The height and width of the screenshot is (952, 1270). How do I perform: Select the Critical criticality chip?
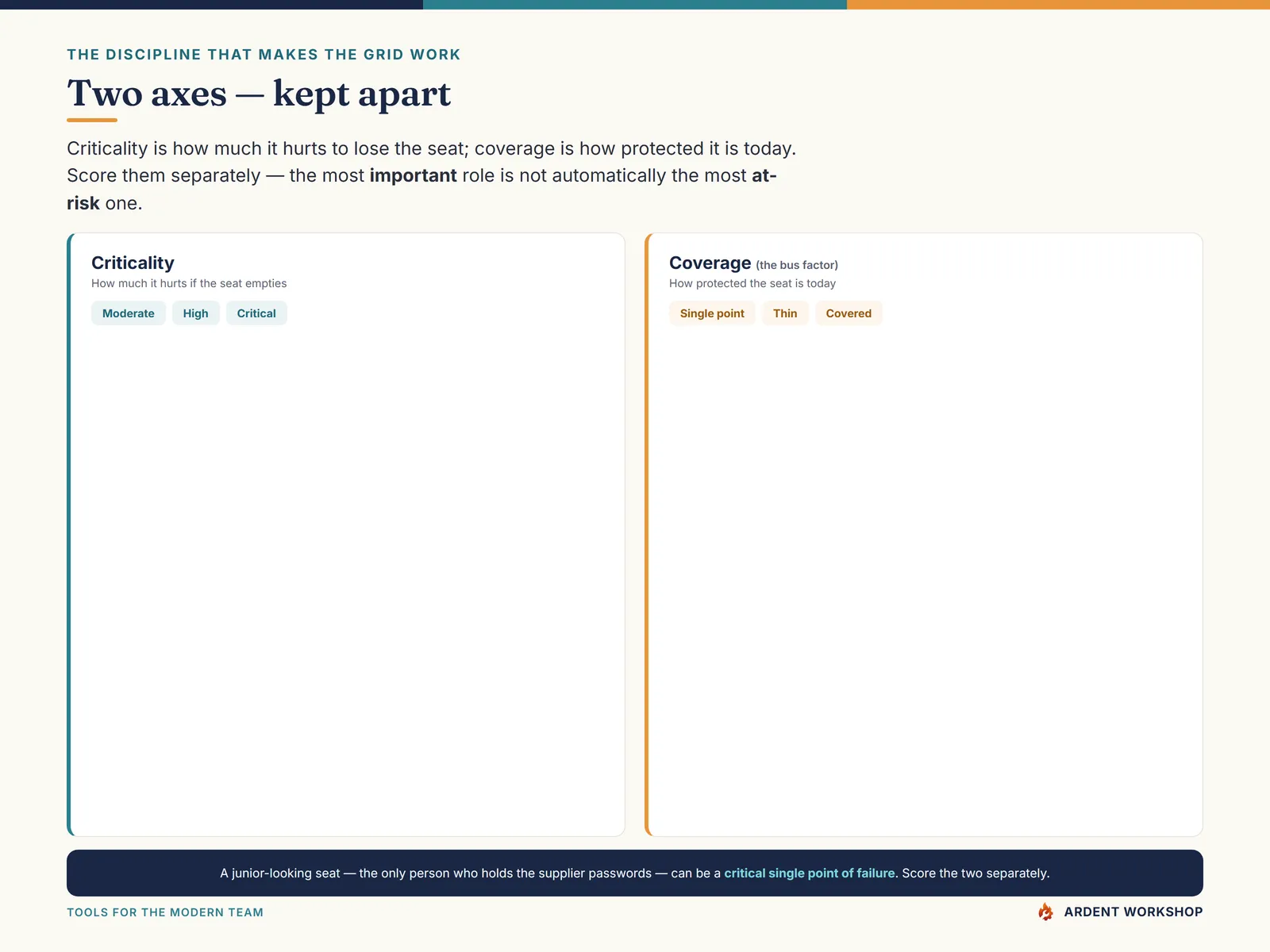(256, 313)
